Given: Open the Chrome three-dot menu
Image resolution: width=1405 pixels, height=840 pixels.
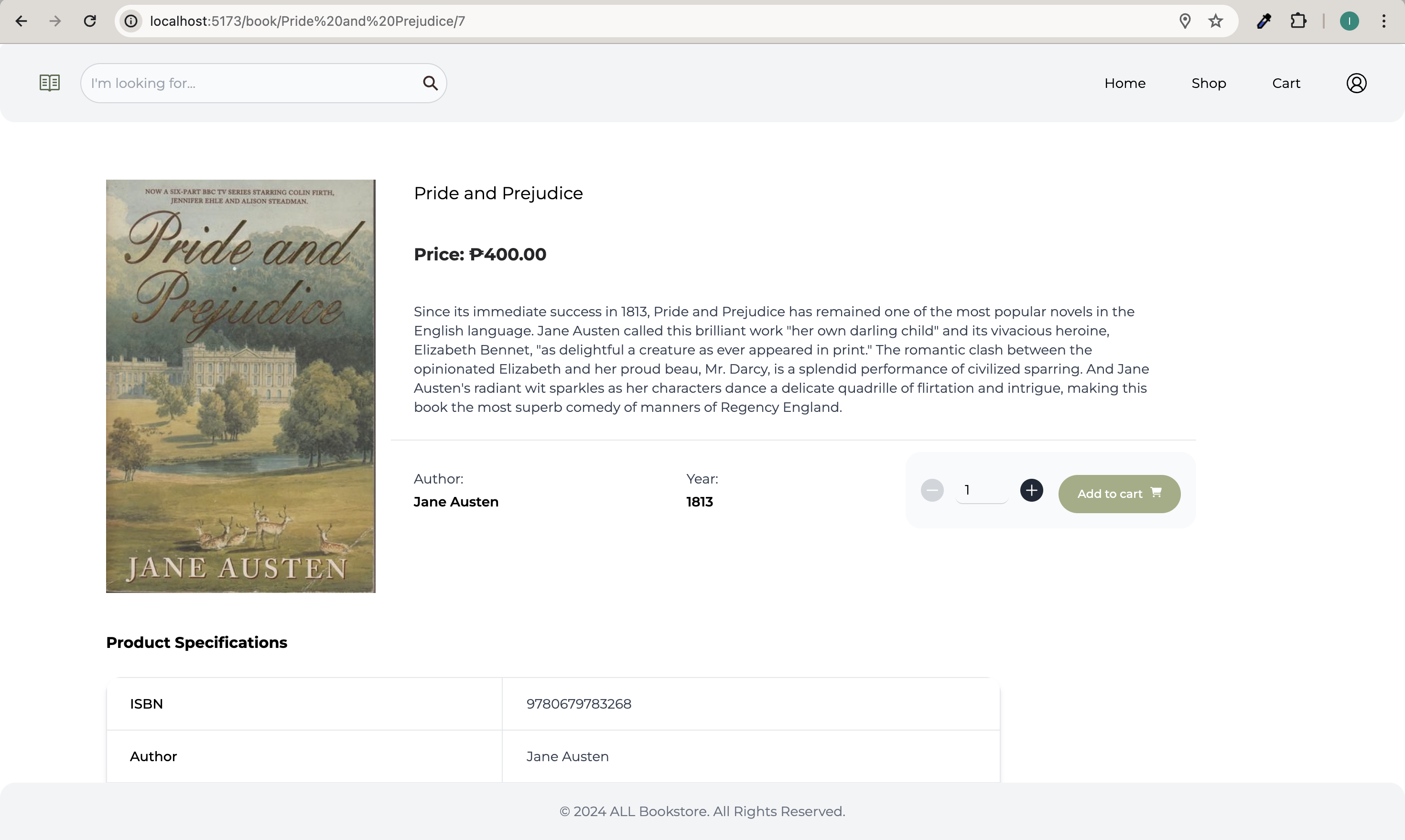Looking at the screenshot, I should point(1384,21).
